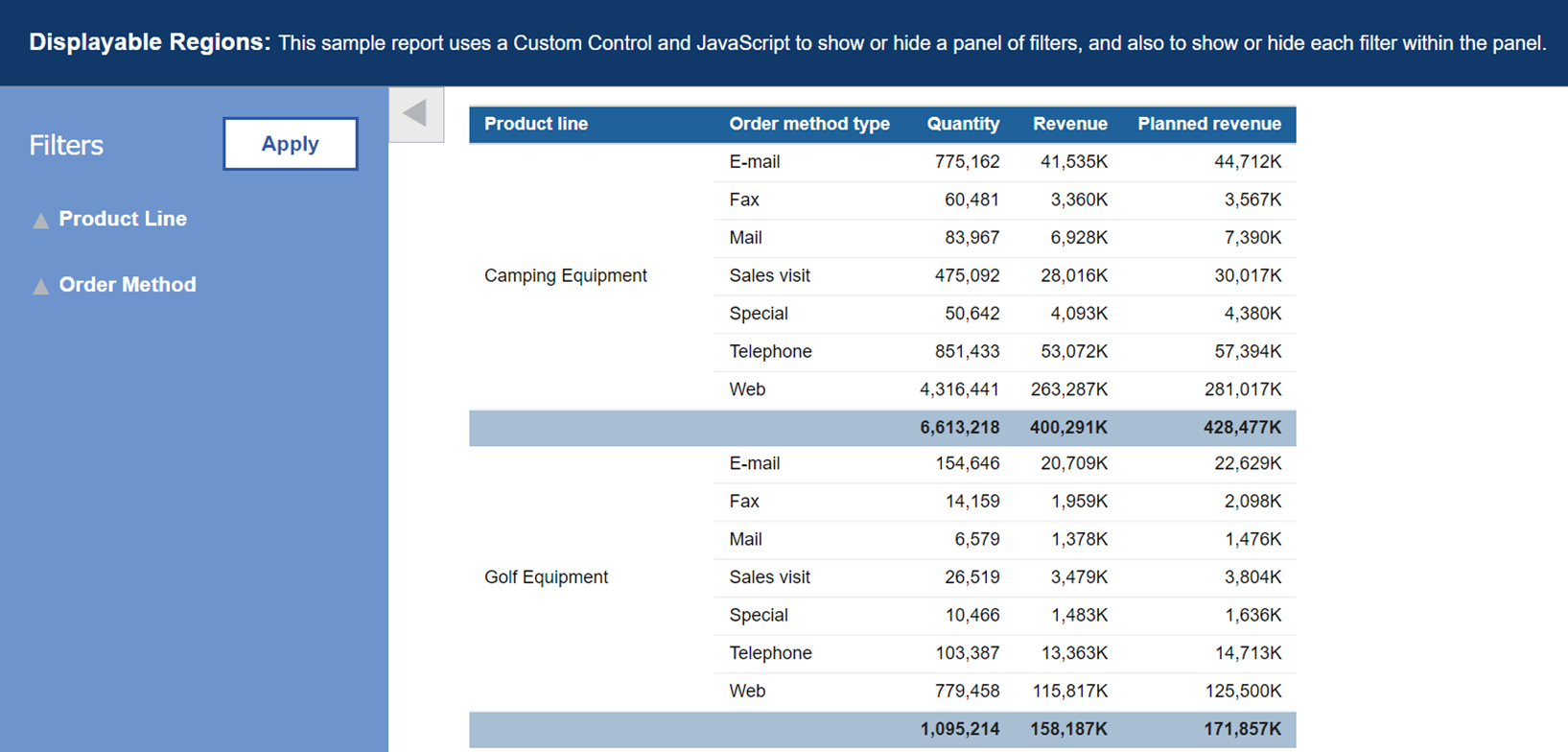This screenshot has height=752, width=1568.
Task: Click the Product line column header
Action: point(536,124)
